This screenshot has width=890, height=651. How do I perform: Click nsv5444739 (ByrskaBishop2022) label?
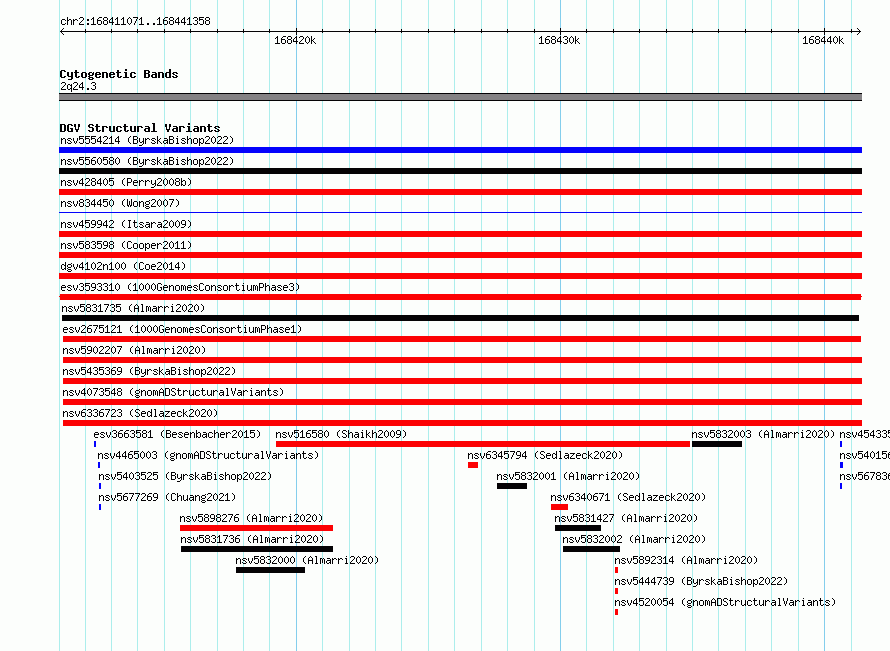[701, 581]
